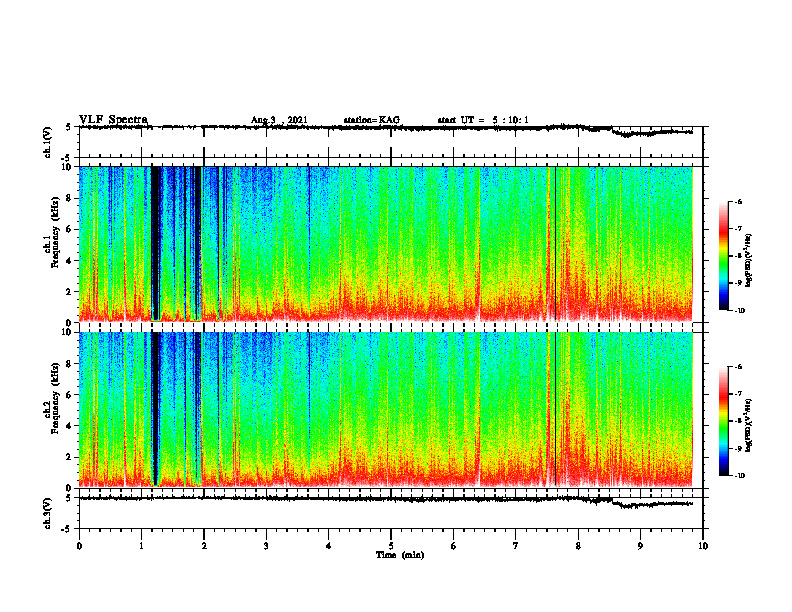The image size is (792, 612).
Task: Click the "ch.3(V)" waveform axis label
Action: click(x=48, y=513)
